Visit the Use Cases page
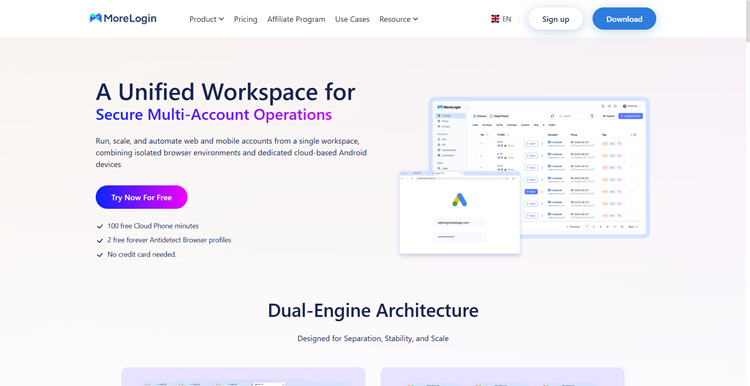The image size is (750, 386). tap(352, 19)
